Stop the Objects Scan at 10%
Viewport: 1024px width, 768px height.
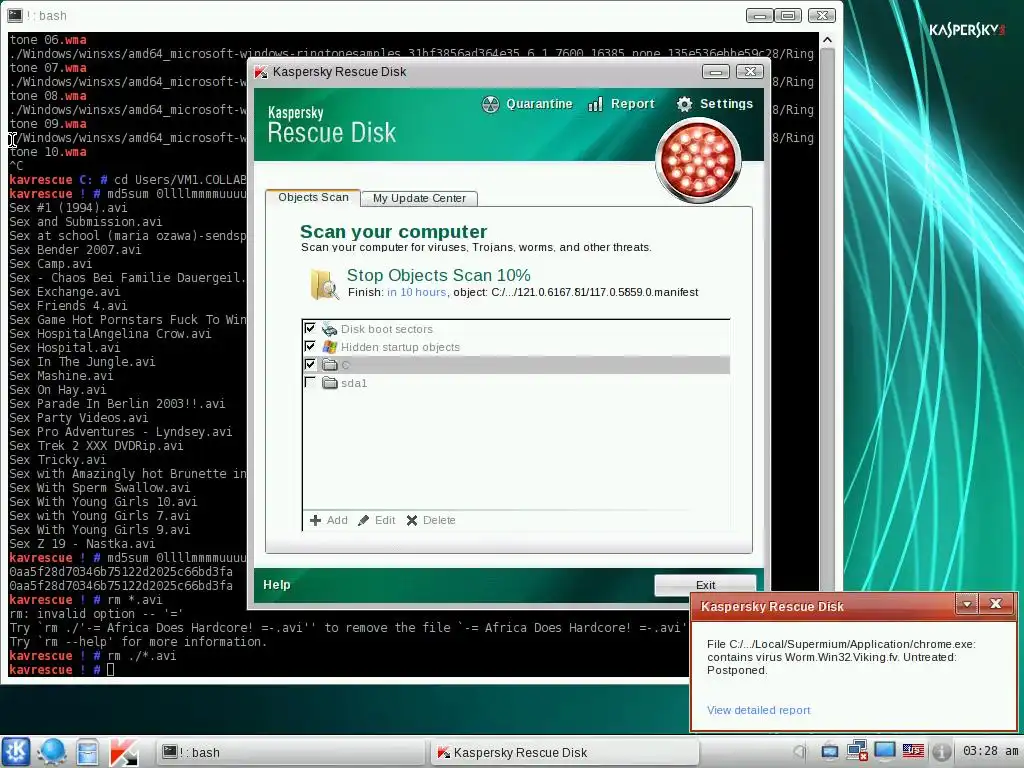click(x=438, y=276)
